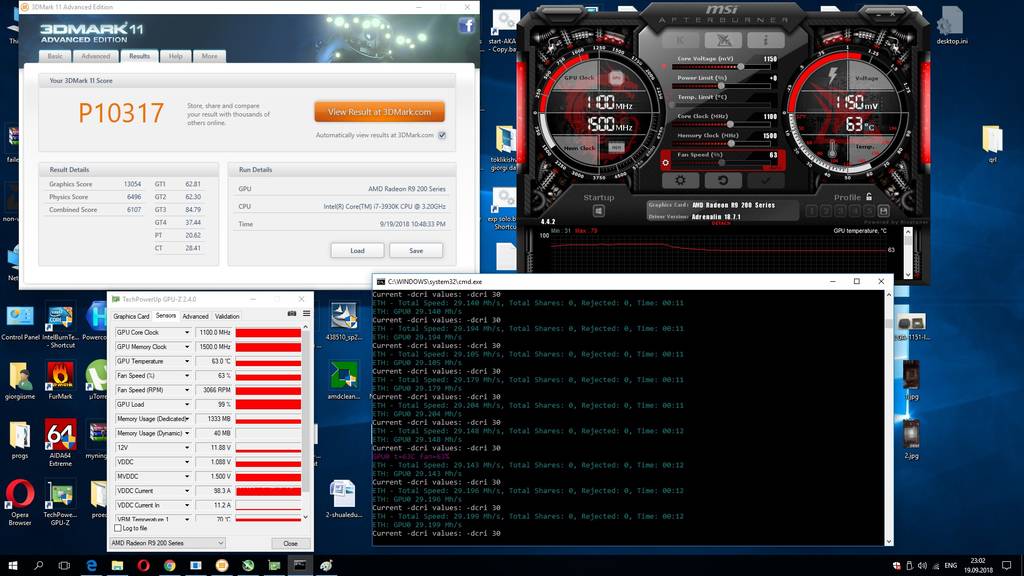Open the Afterburner OC scanner button
This screenshot has width=1024, height=576.
click(x=723, y=40)
